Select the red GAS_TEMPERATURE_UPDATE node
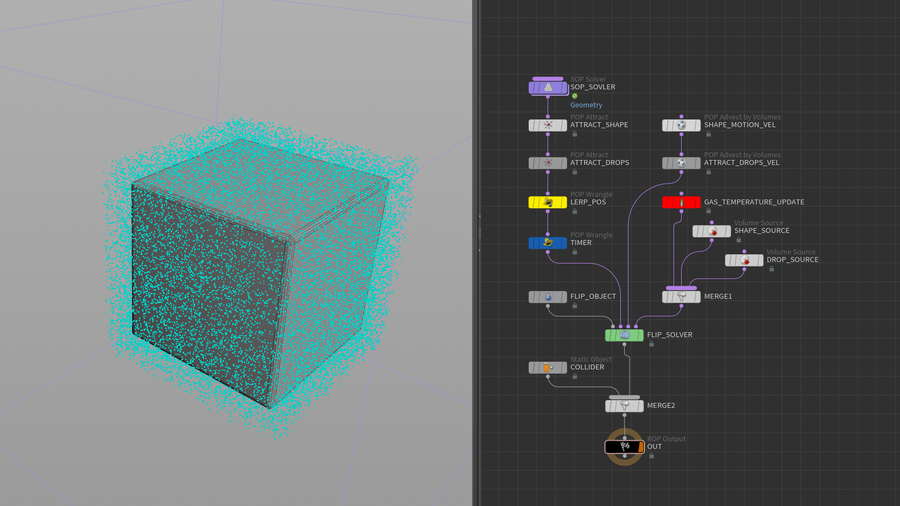 click(681, 202)
